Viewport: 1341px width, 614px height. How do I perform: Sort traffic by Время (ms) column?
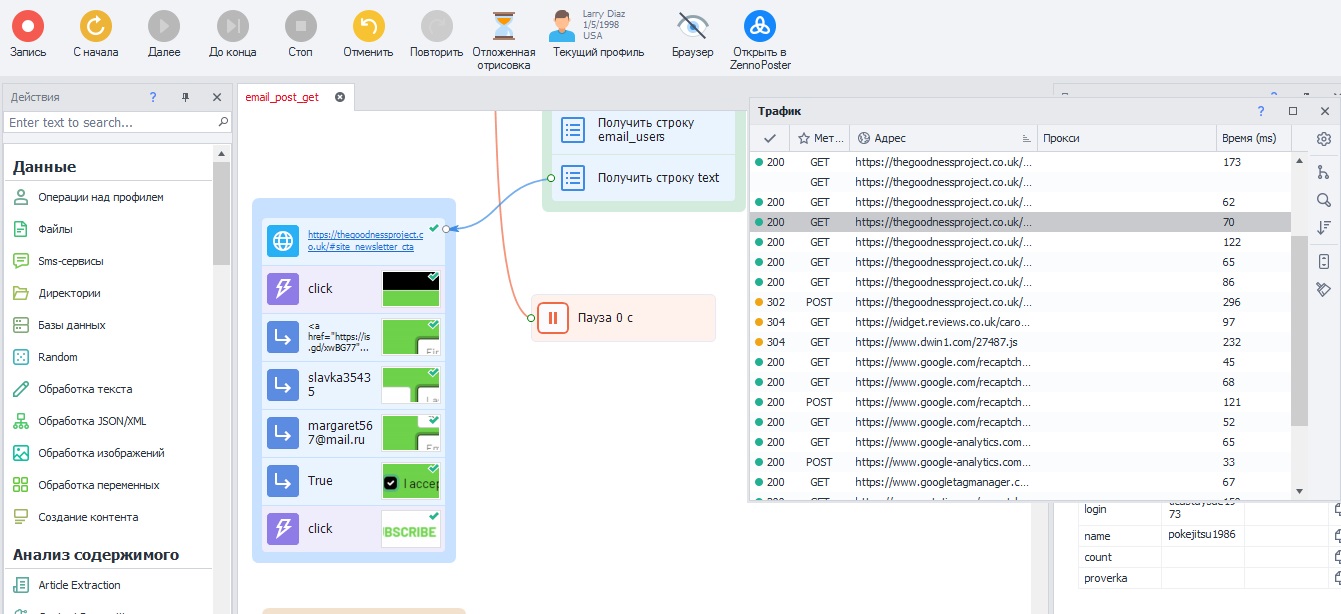pyautogui.click(x=1249, y=138)
